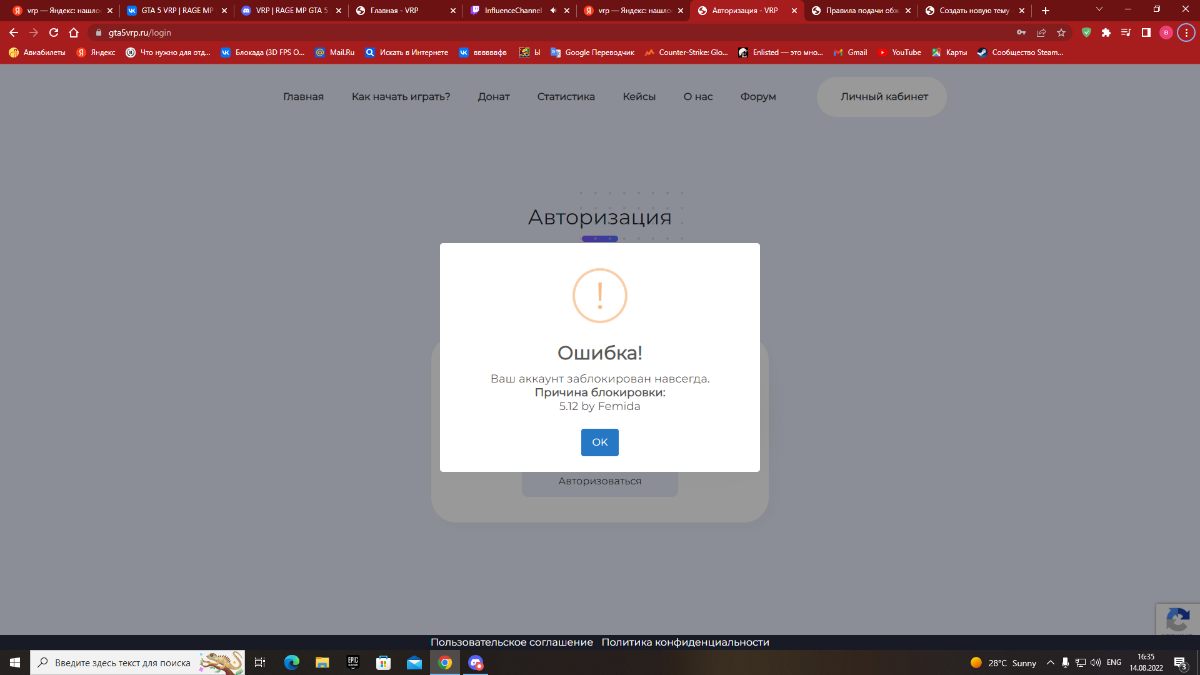Open a new browser tab
Screen dimensions: 1200x675
(x=1045, y=10)
